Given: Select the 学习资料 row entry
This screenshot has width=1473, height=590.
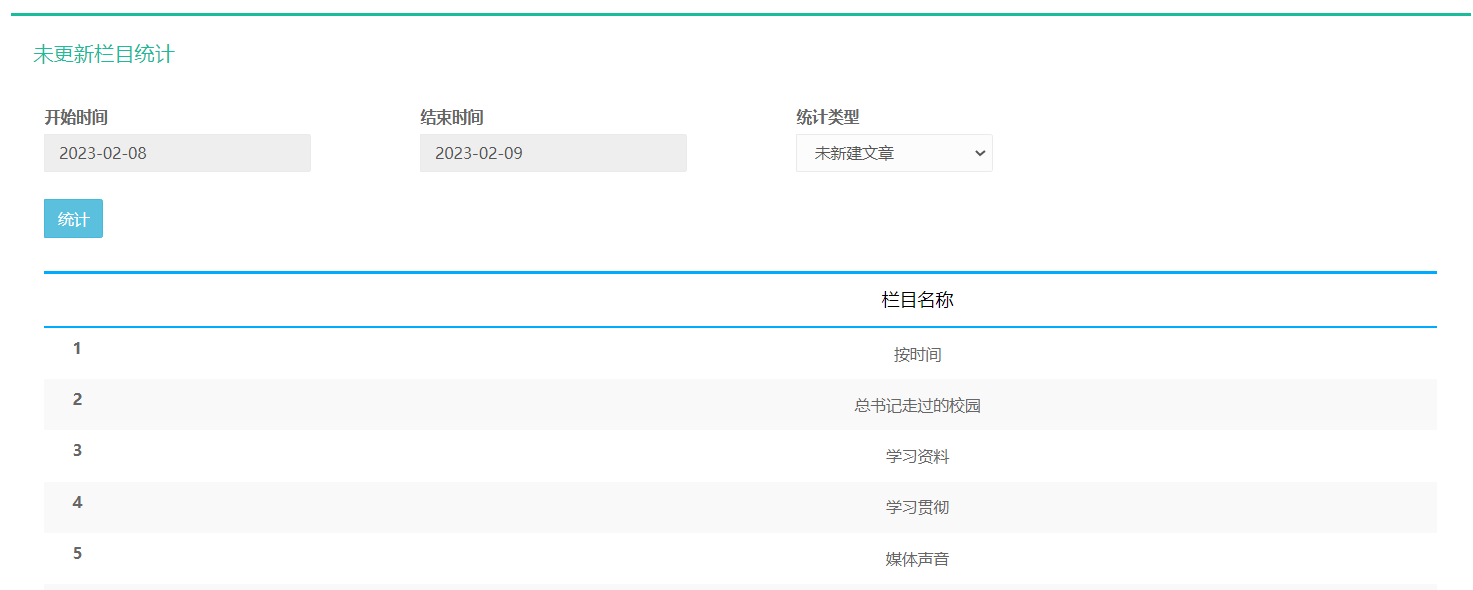Looking at the screenshot, I should pos(917,456).
